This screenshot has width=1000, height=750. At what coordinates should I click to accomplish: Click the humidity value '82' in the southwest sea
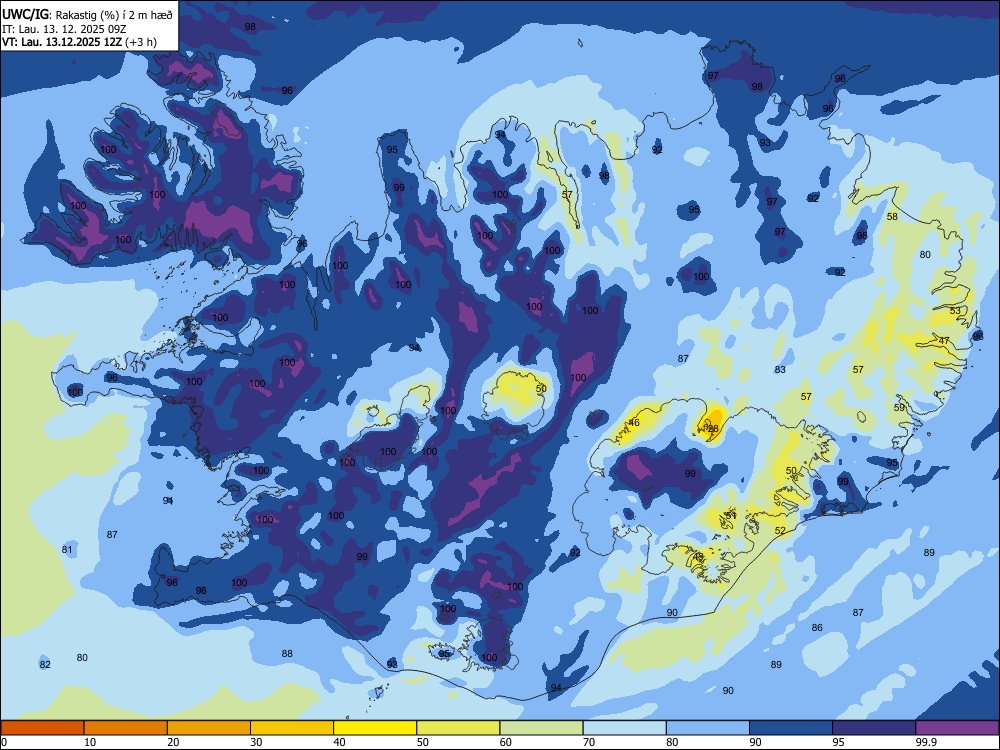pos(45,664)
